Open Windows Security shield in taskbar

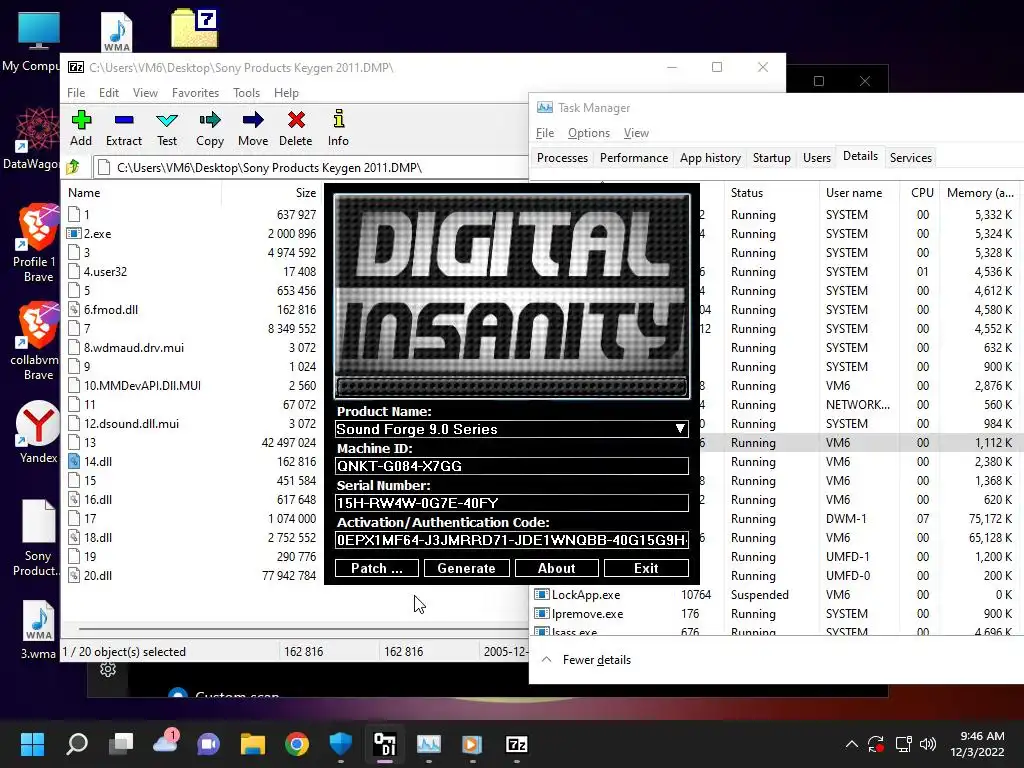(x=340, y=744)
